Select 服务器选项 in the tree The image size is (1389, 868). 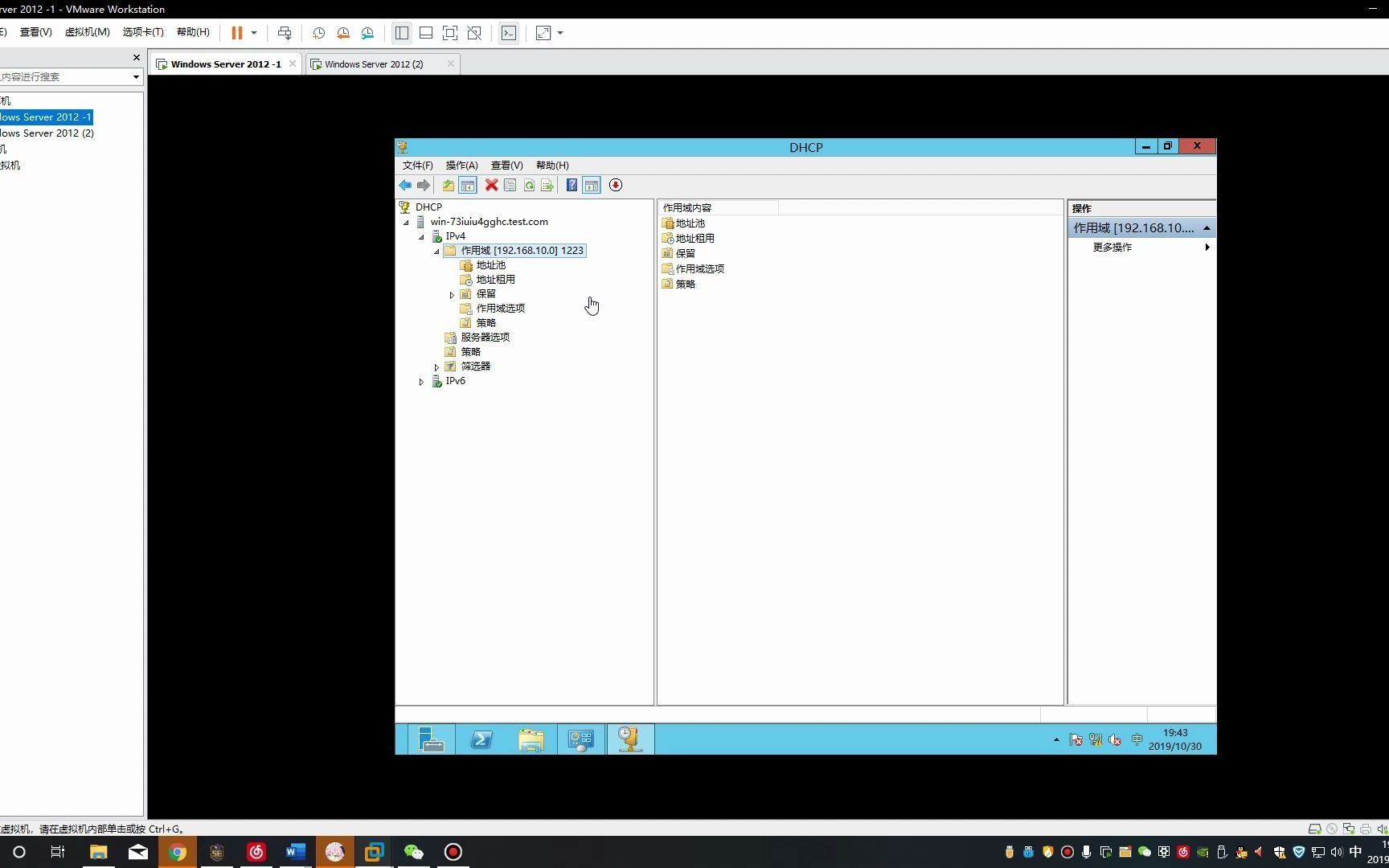[486, 338]
